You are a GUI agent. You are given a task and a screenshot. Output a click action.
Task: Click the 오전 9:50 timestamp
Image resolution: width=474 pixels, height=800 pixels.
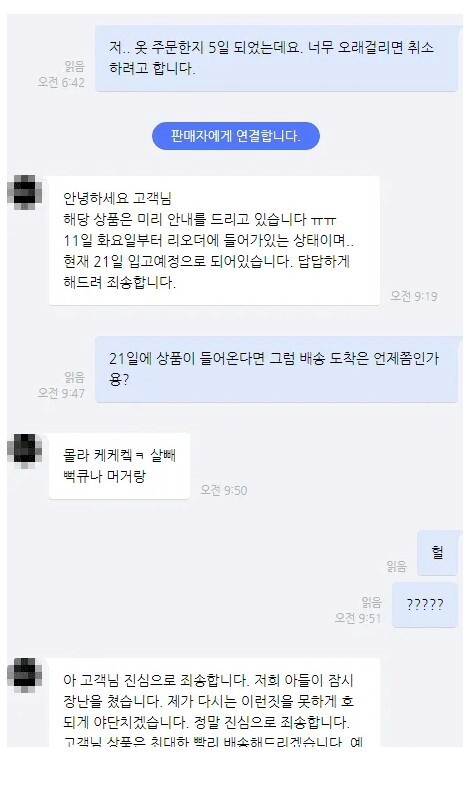(223, 490)
